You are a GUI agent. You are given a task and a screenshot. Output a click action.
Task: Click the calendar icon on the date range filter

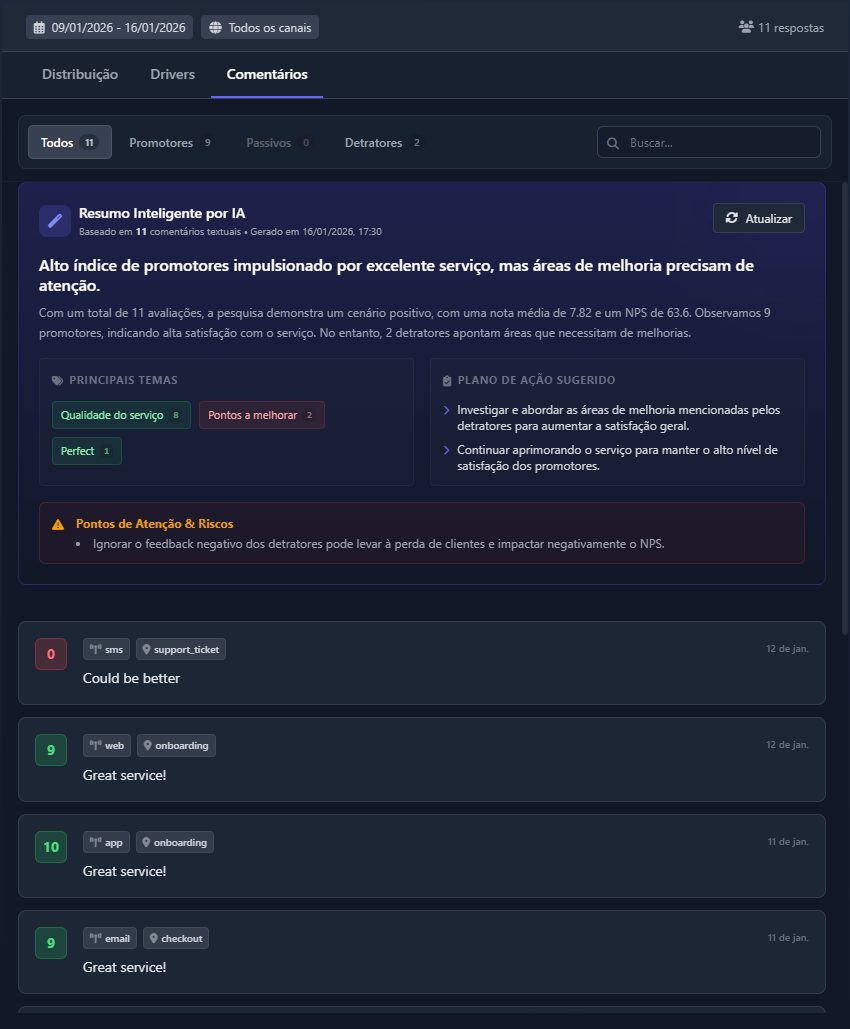(x=40, y=27)
